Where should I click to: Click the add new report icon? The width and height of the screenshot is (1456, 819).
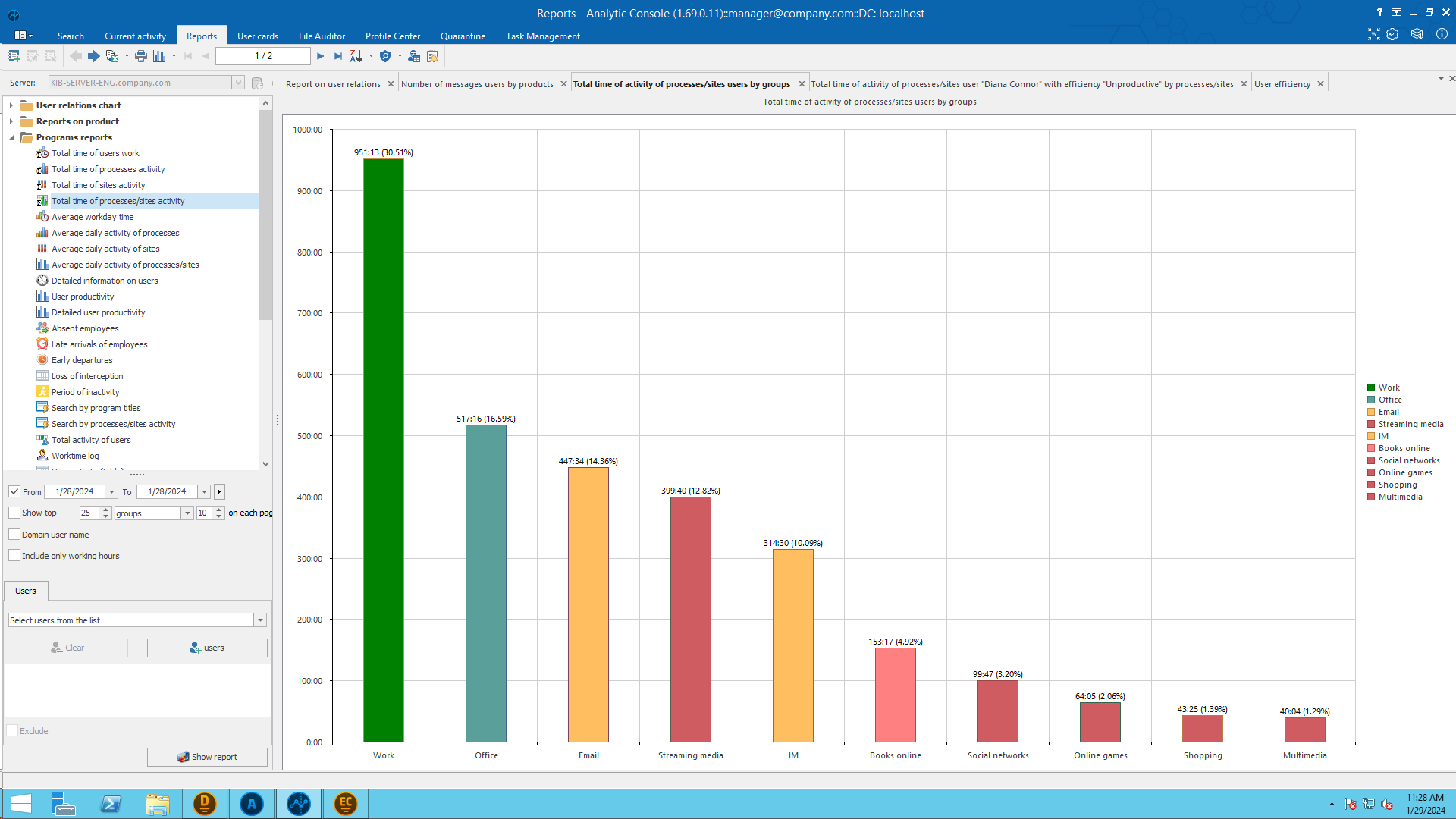pos(14,56)
